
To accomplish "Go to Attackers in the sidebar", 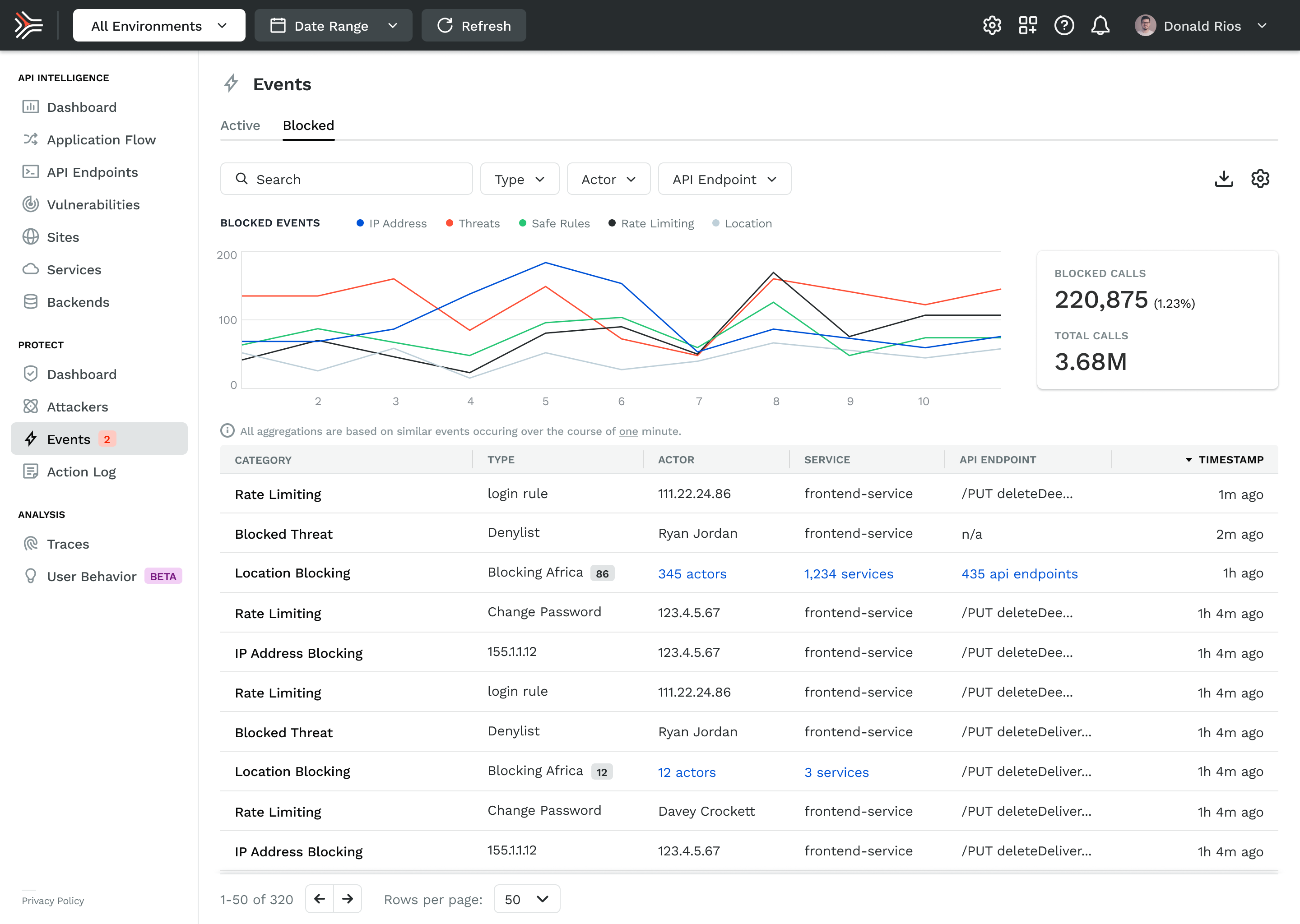I will click(77, 407).
